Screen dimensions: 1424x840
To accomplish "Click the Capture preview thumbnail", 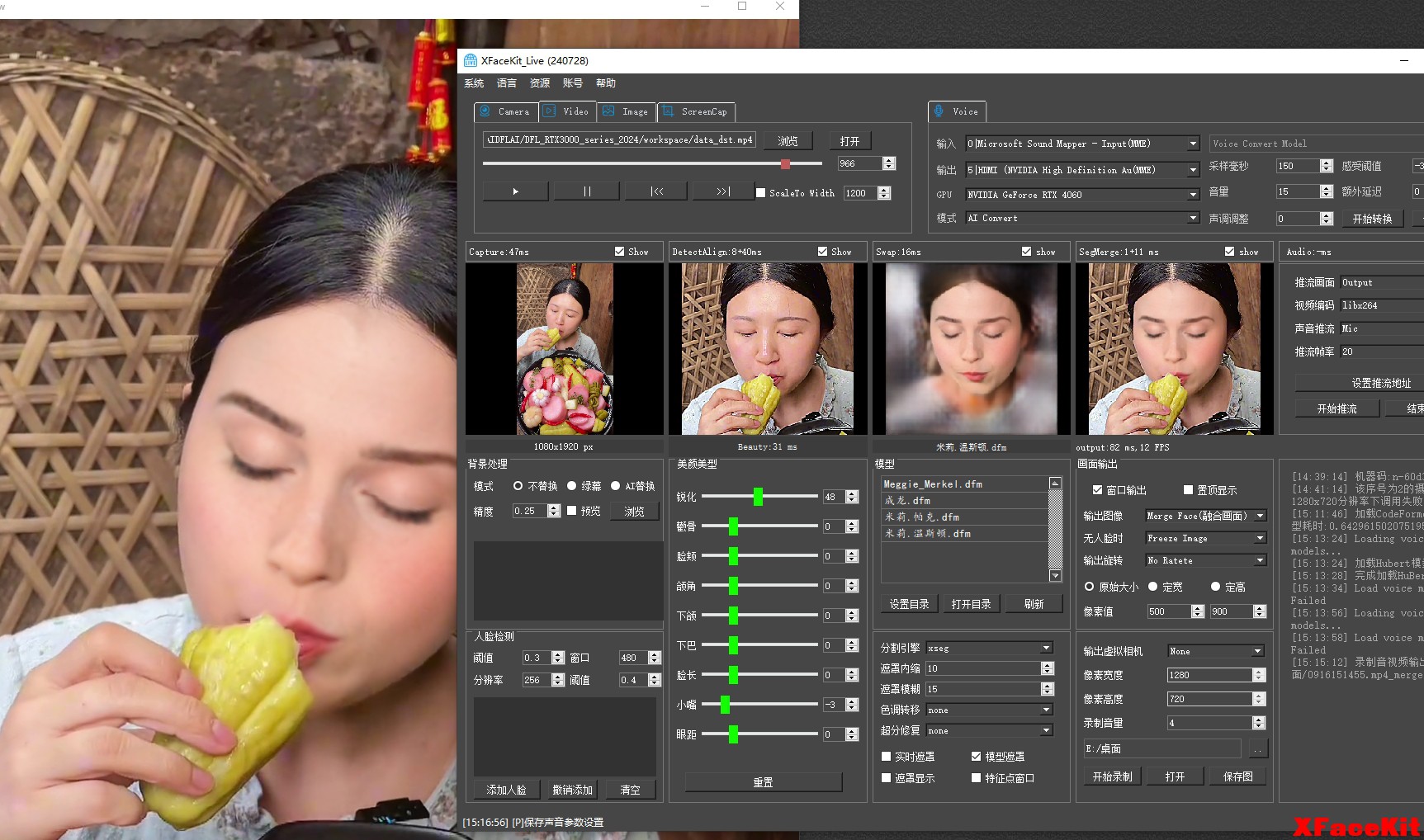I will click(x=565, y=348).
